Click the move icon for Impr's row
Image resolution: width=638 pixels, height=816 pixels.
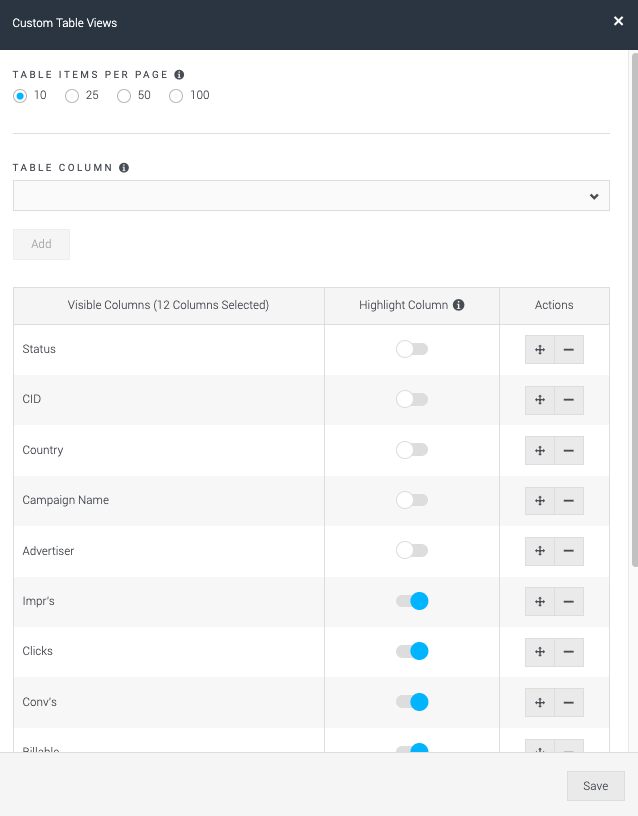pyautogui.click(x=540, y=602)
